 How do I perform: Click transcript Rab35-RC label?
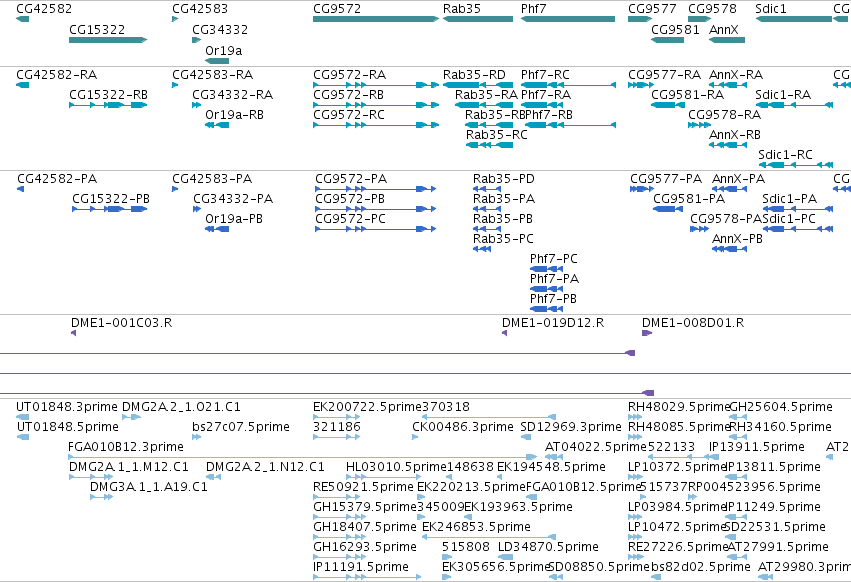497,135
